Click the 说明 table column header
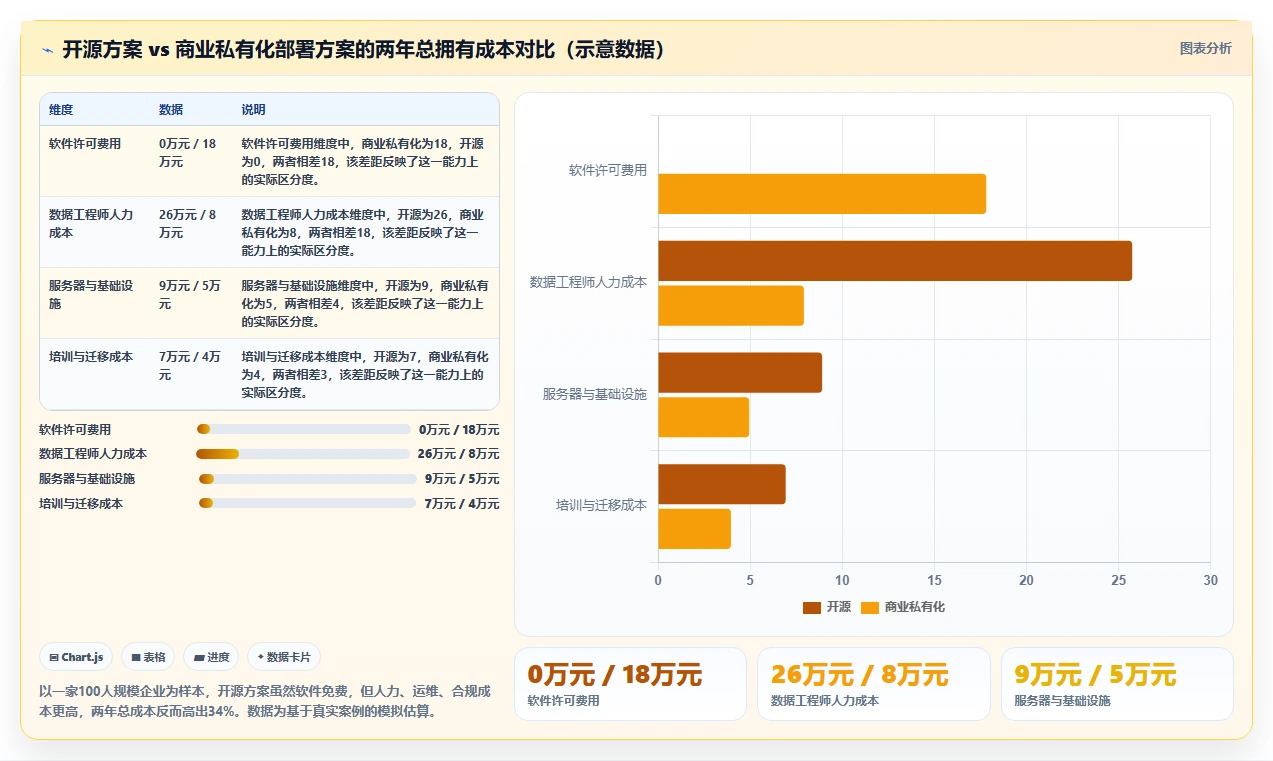Screen dimensions: 1273x761 (x=254, y=110)
